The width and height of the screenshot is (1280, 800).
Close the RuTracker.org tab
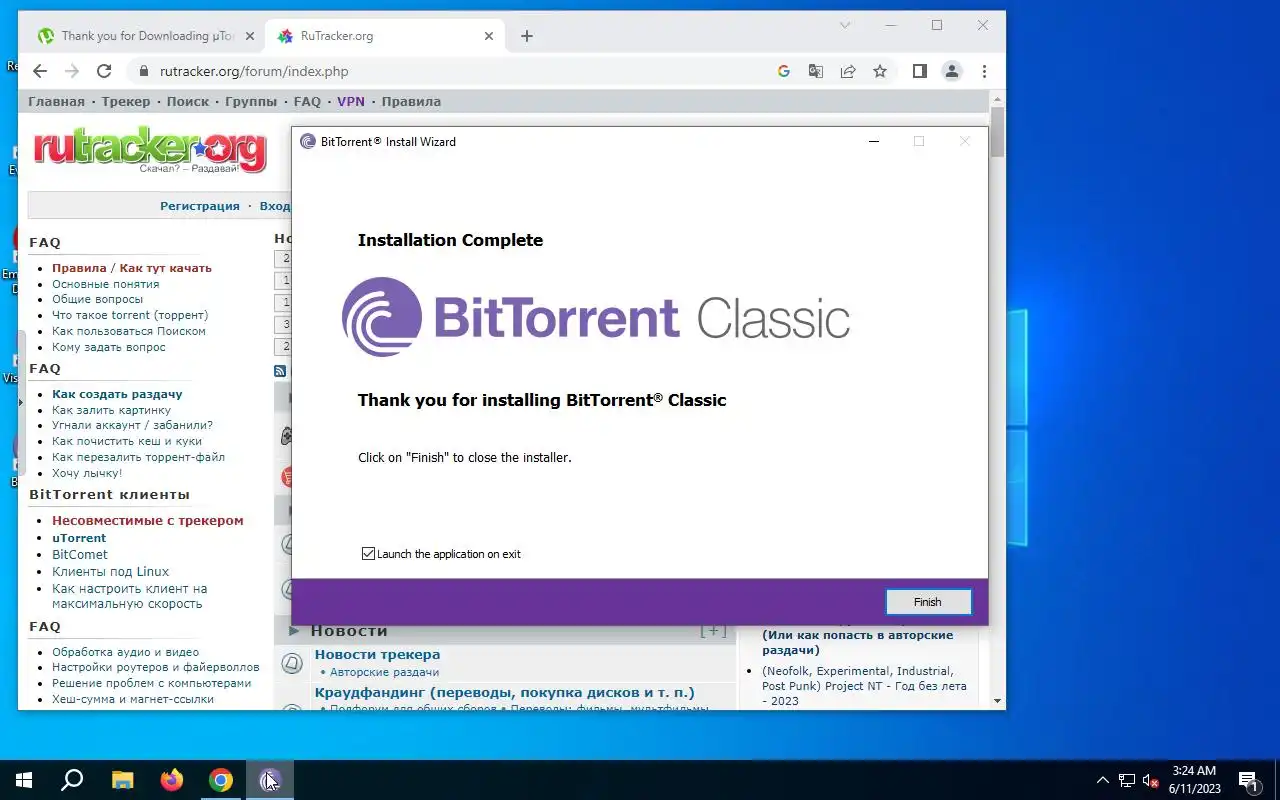click(489, 36)
